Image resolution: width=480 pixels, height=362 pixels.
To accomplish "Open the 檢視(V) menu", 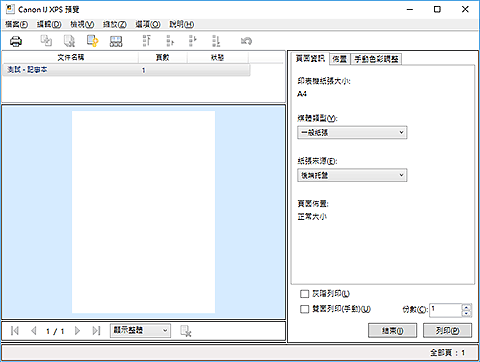I will 82,24.
